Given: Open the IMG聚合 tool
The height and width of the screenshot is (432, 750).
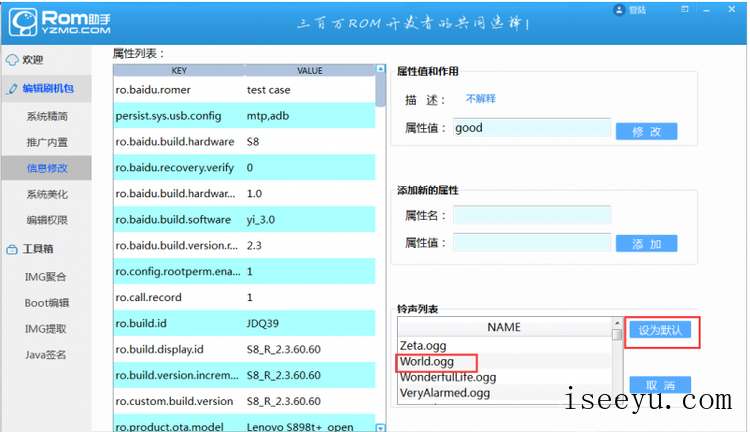Looking at the screenshot, I should point(46,277).
